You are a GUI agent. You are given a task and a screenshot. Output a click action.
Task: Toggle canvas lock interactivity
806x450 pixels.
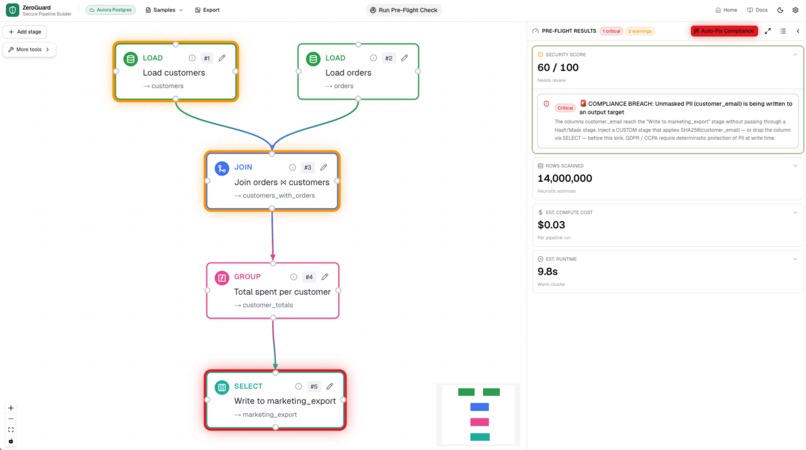point(11,441)
